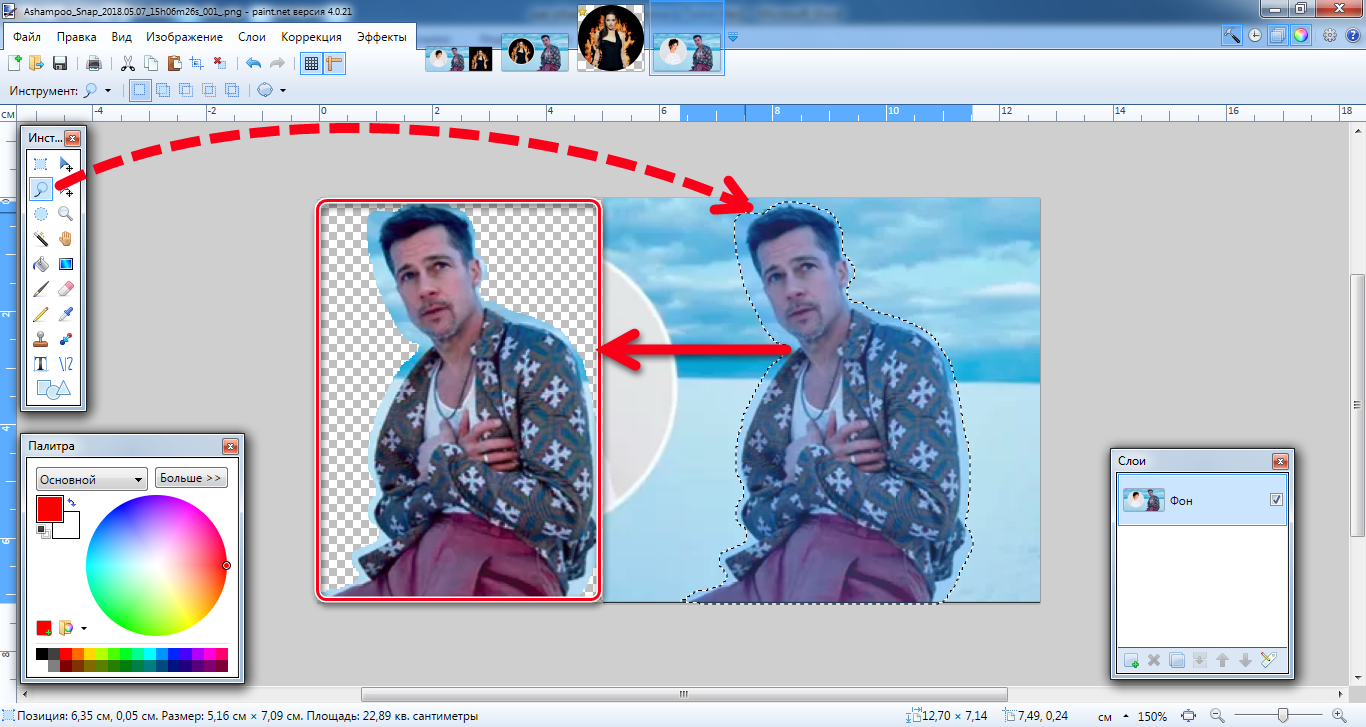Toggle the Tools window visibility
The width and height of the screenshot is (1366, 727).
(x=1232, y=35)
